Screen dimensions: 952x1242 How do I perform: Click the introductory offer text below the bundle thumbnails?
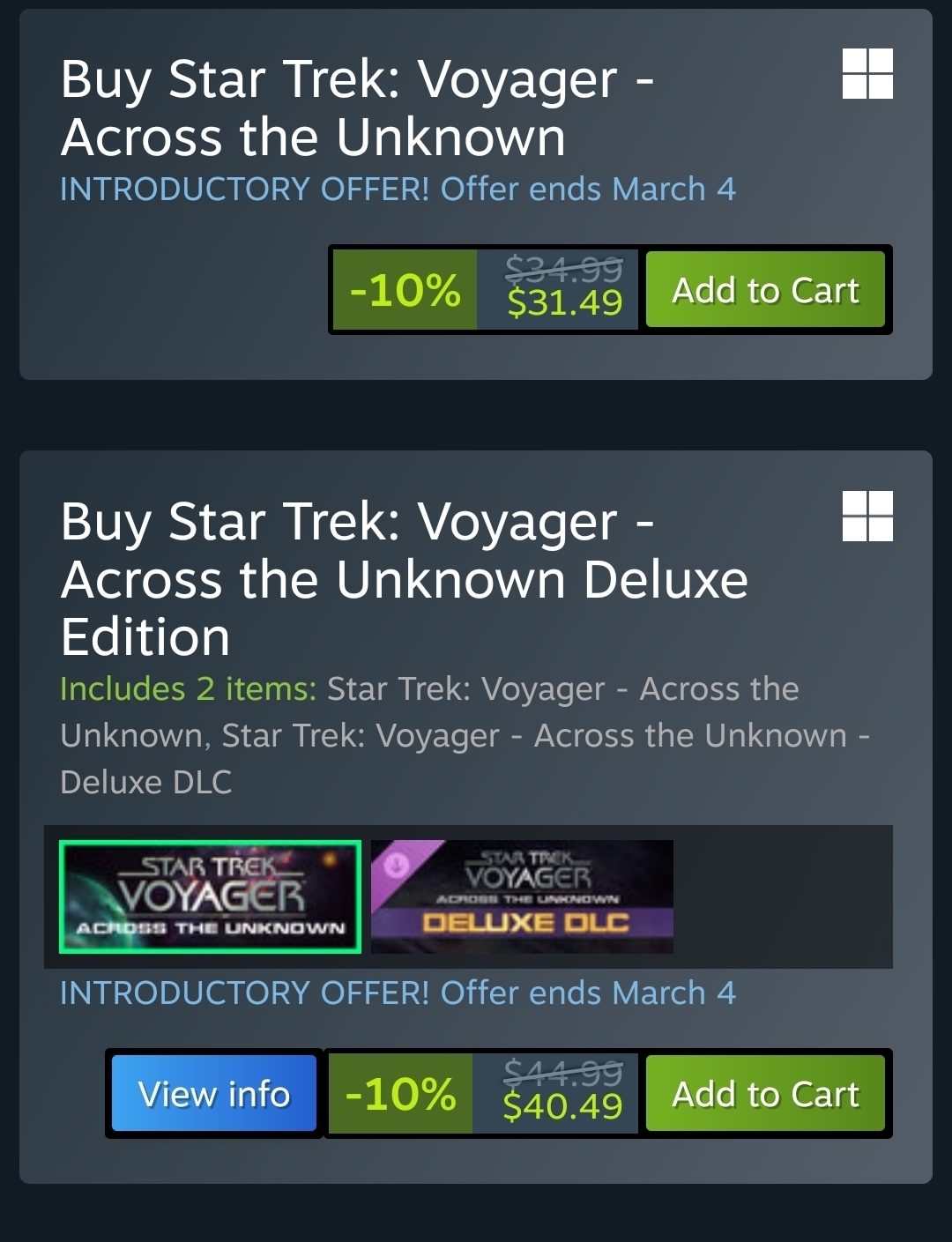click(x=398, y=993)
